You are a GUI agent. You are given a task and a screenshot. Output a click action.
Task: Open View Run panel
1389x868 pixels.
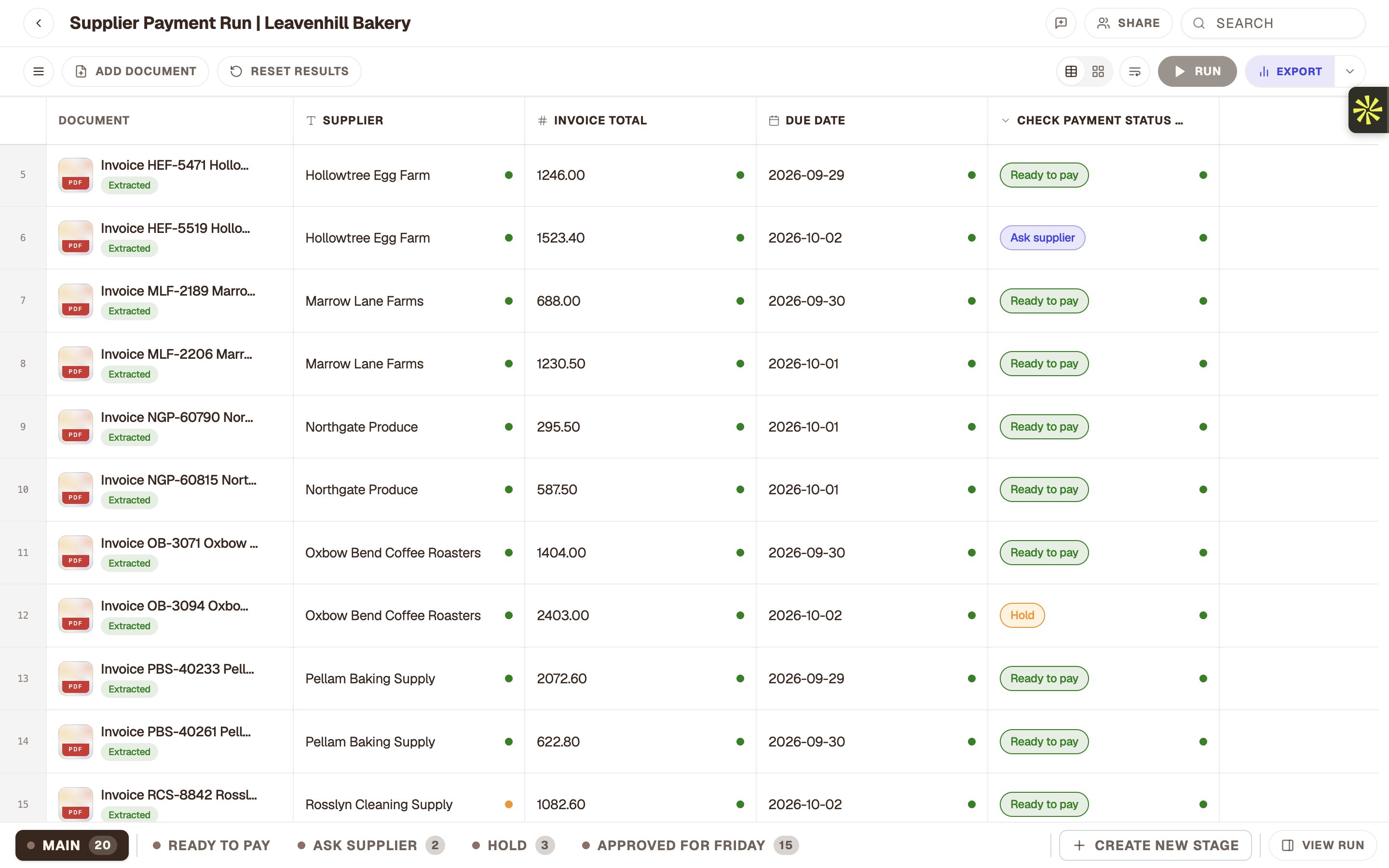(x=1322, y=845)
